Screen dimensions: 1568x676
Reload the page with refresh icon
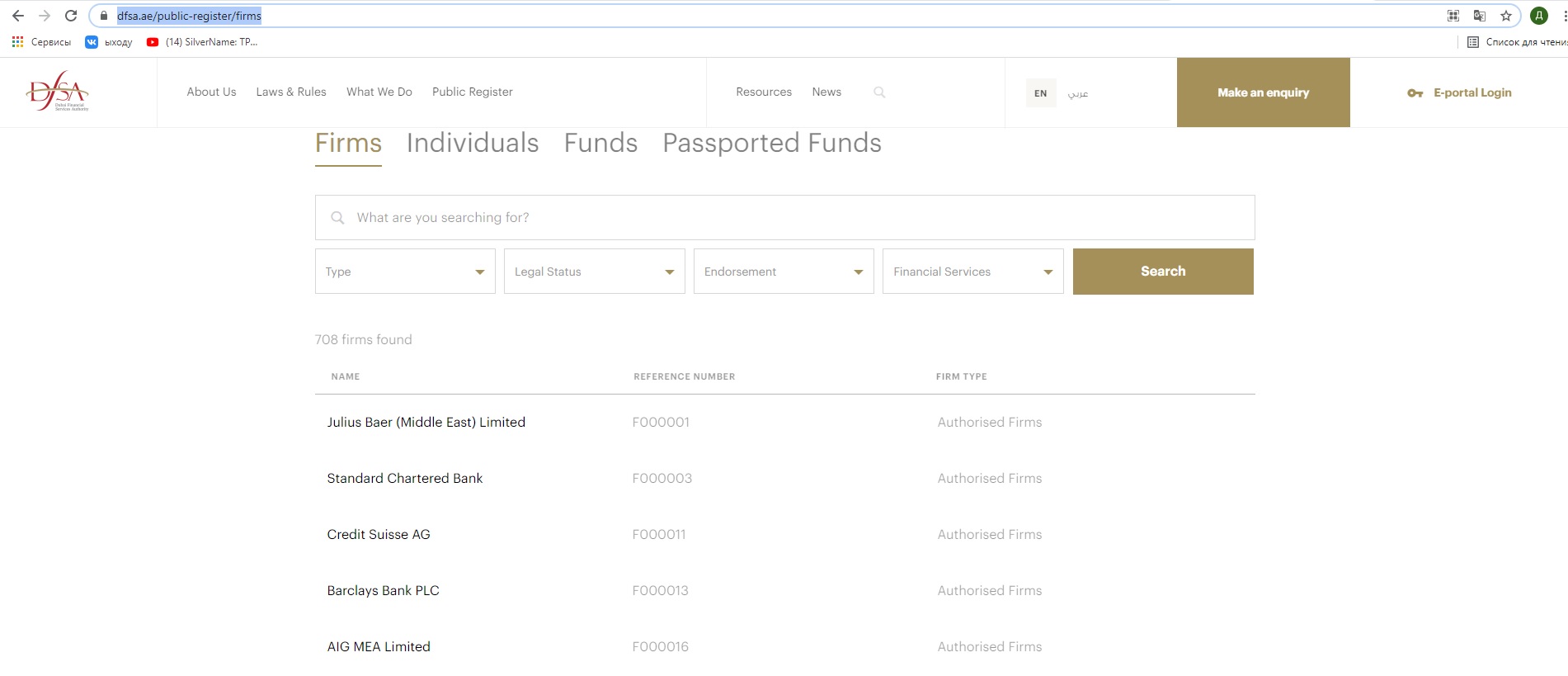pyautogui.click(x=71, y=16)
